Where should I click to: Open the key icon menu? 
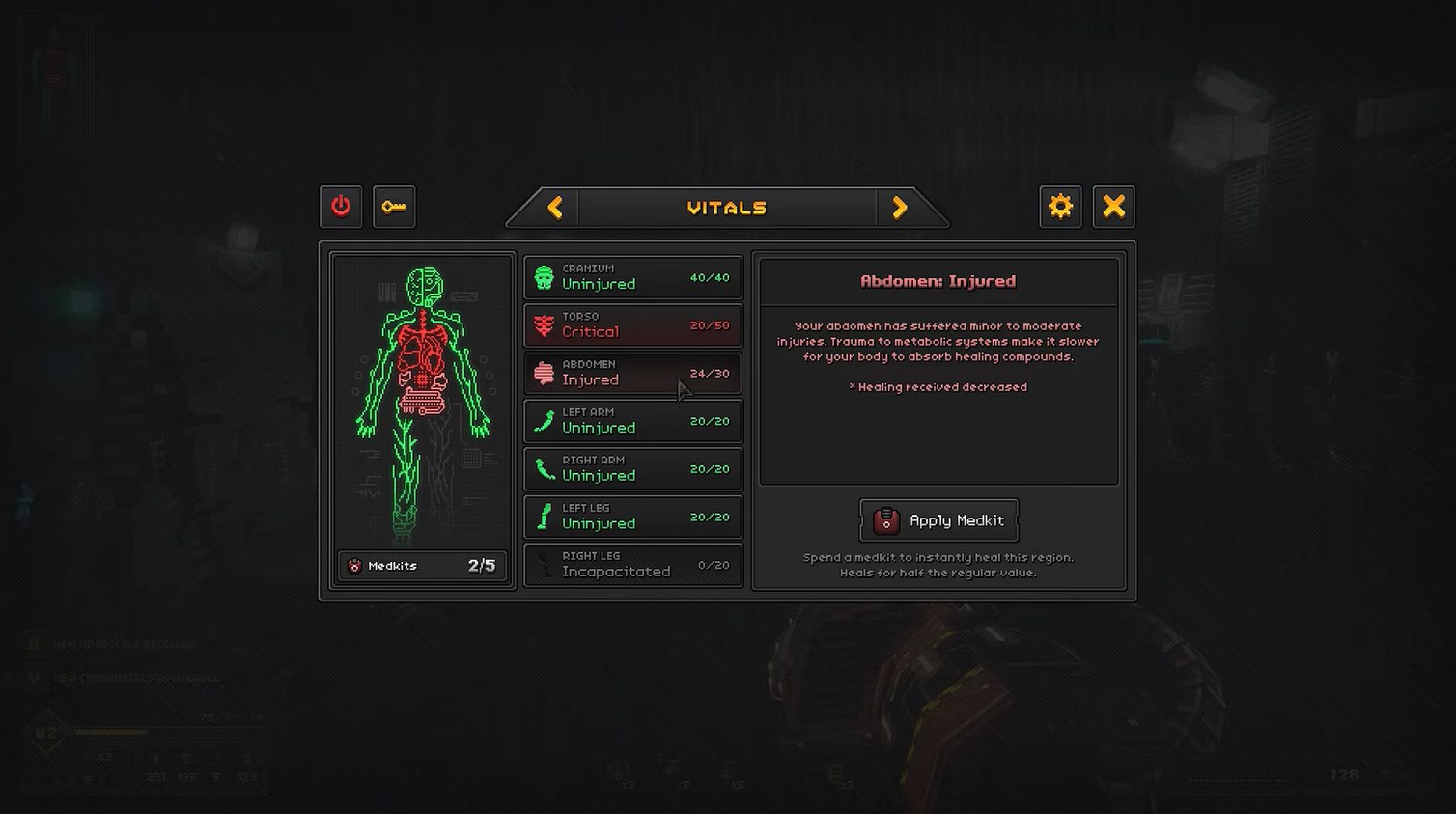click(394, 207)
